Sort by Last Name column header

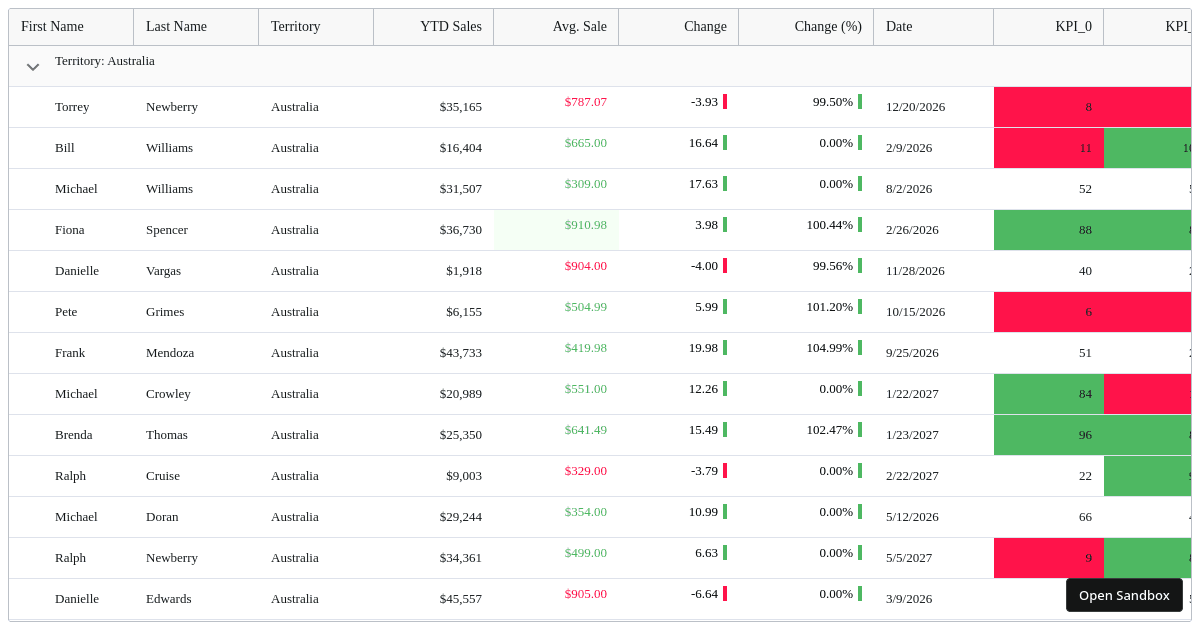point(196,27)
